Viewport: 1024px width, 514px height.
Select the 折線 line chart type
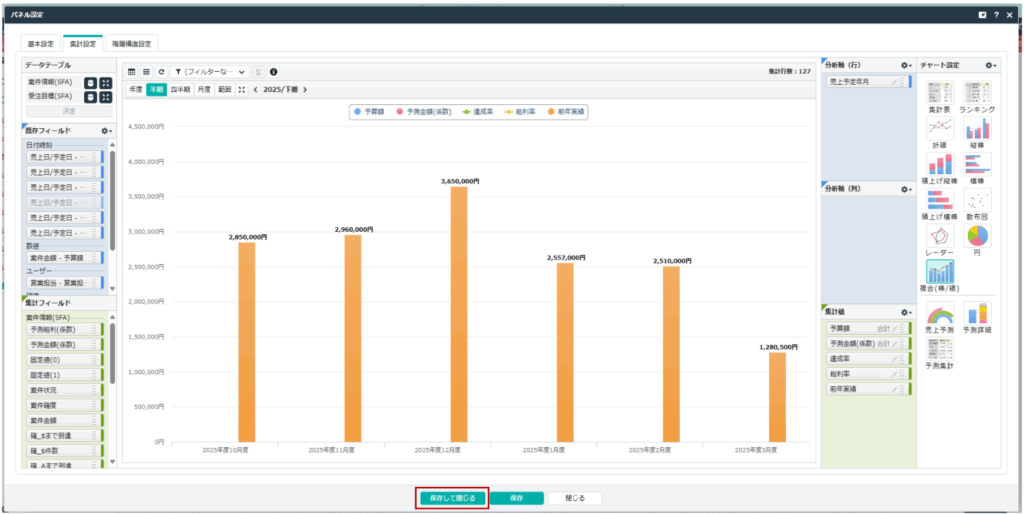point(939,128)
